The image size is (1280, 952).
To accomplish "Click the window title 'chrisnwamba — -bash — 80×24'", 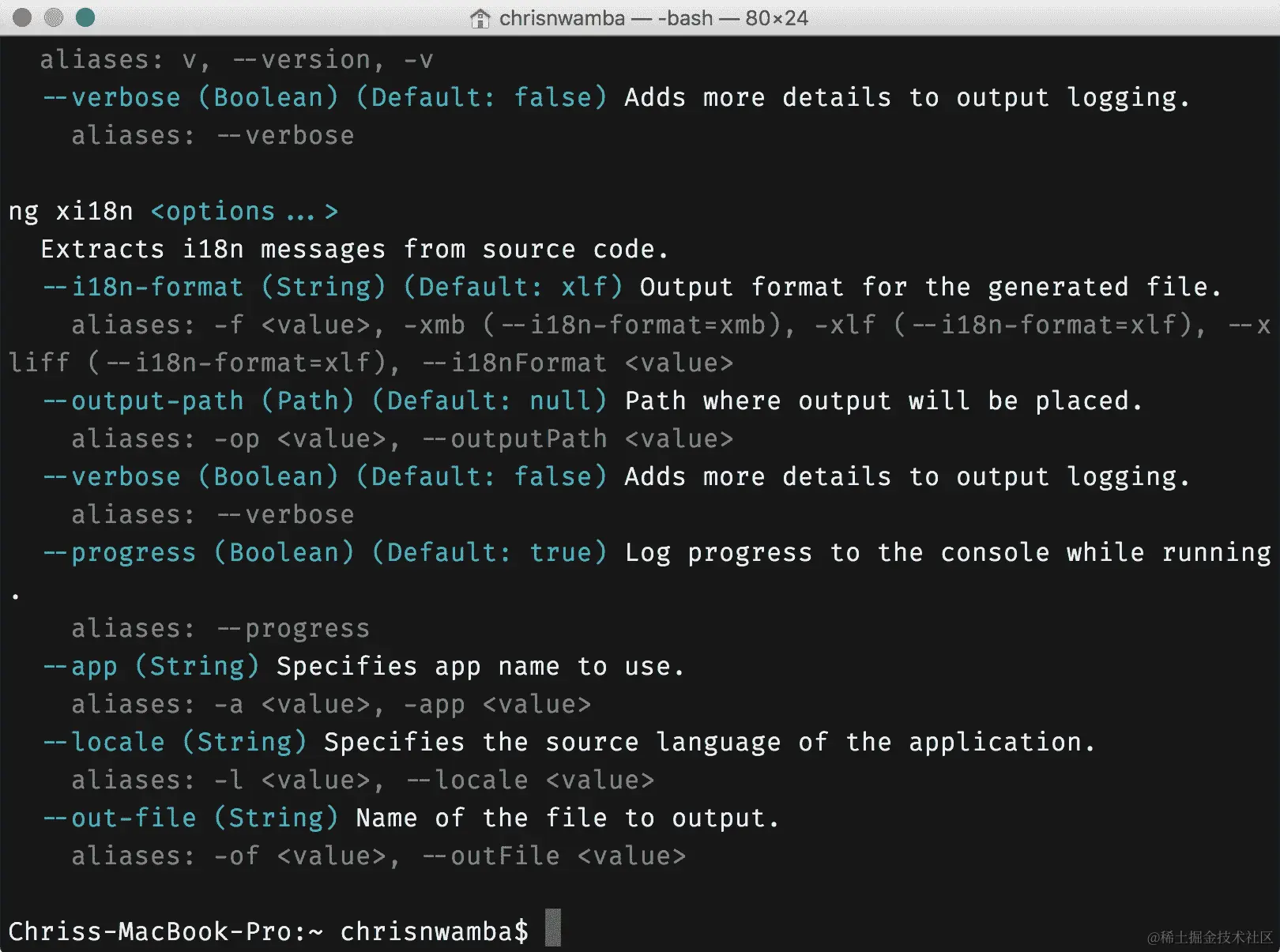I will point(653,18).
